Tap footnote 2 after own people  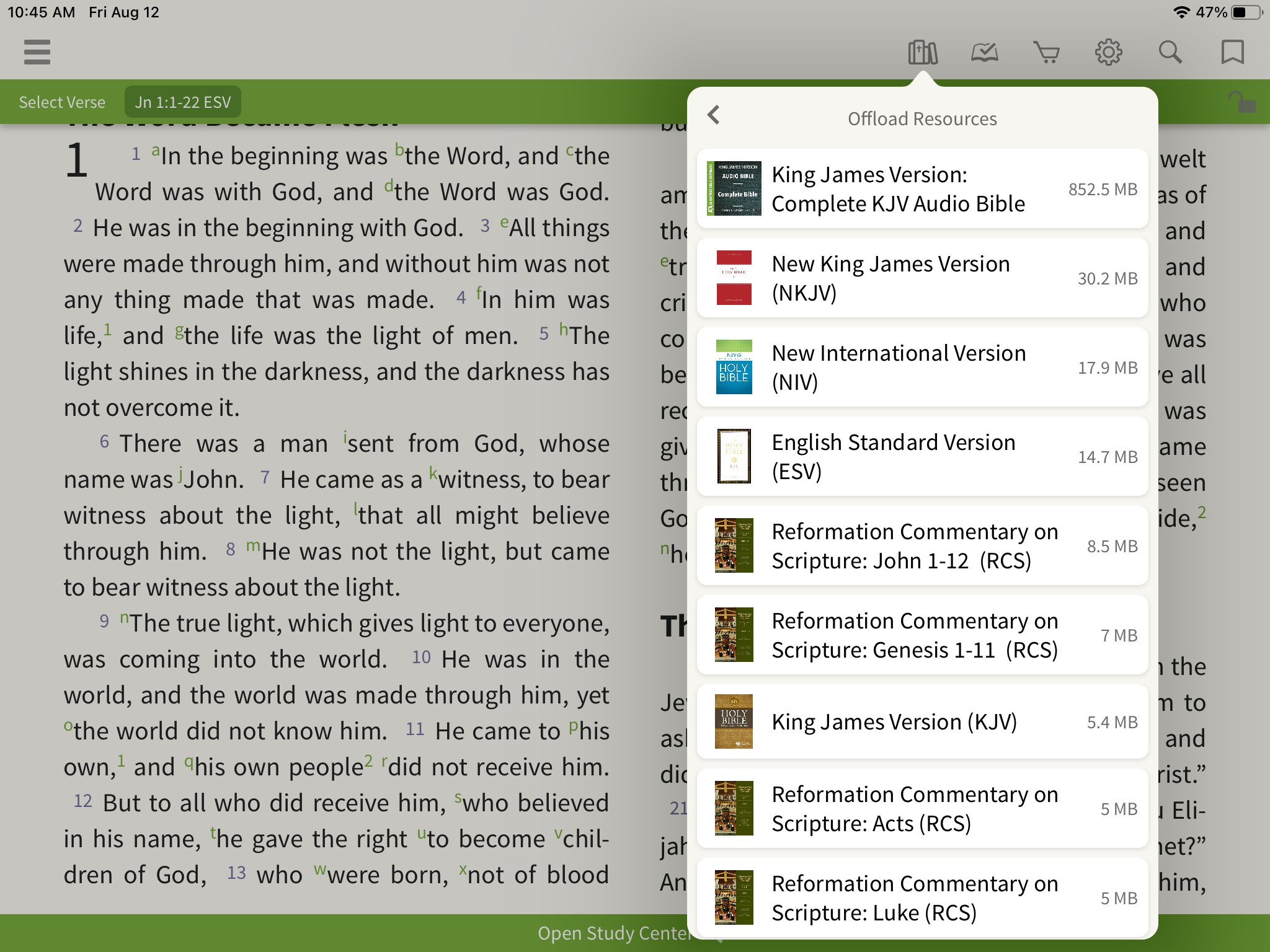(x=368, y=760)
